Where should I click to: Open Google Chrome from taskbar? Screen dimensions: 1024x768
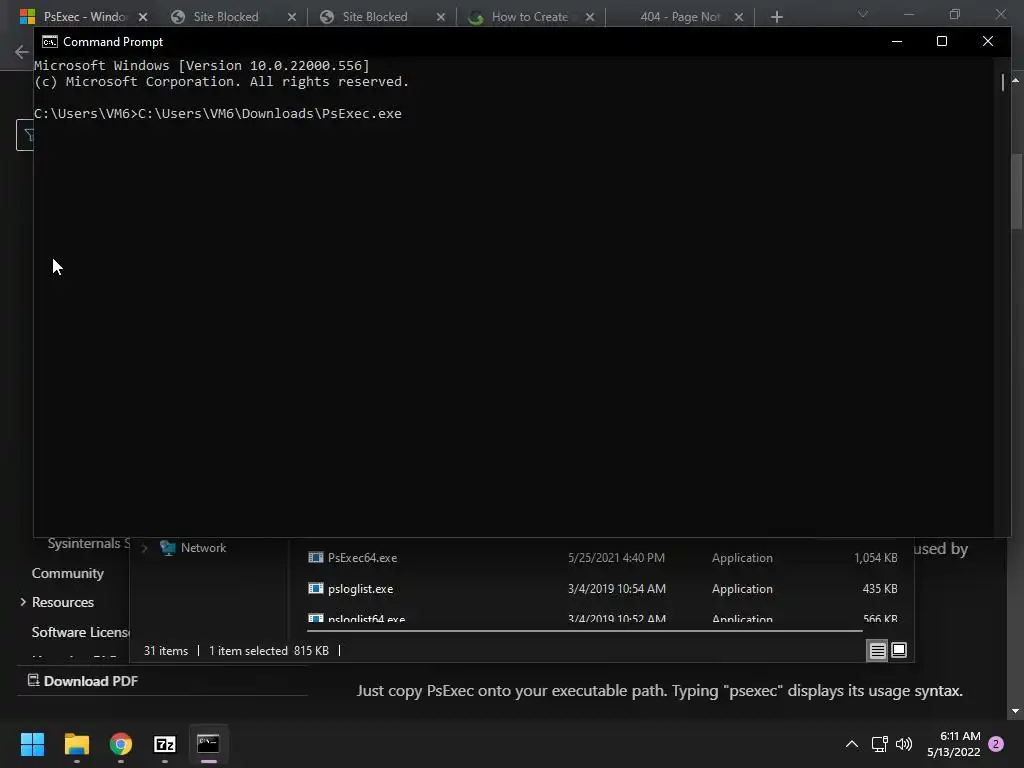click(x=121, y=744)
